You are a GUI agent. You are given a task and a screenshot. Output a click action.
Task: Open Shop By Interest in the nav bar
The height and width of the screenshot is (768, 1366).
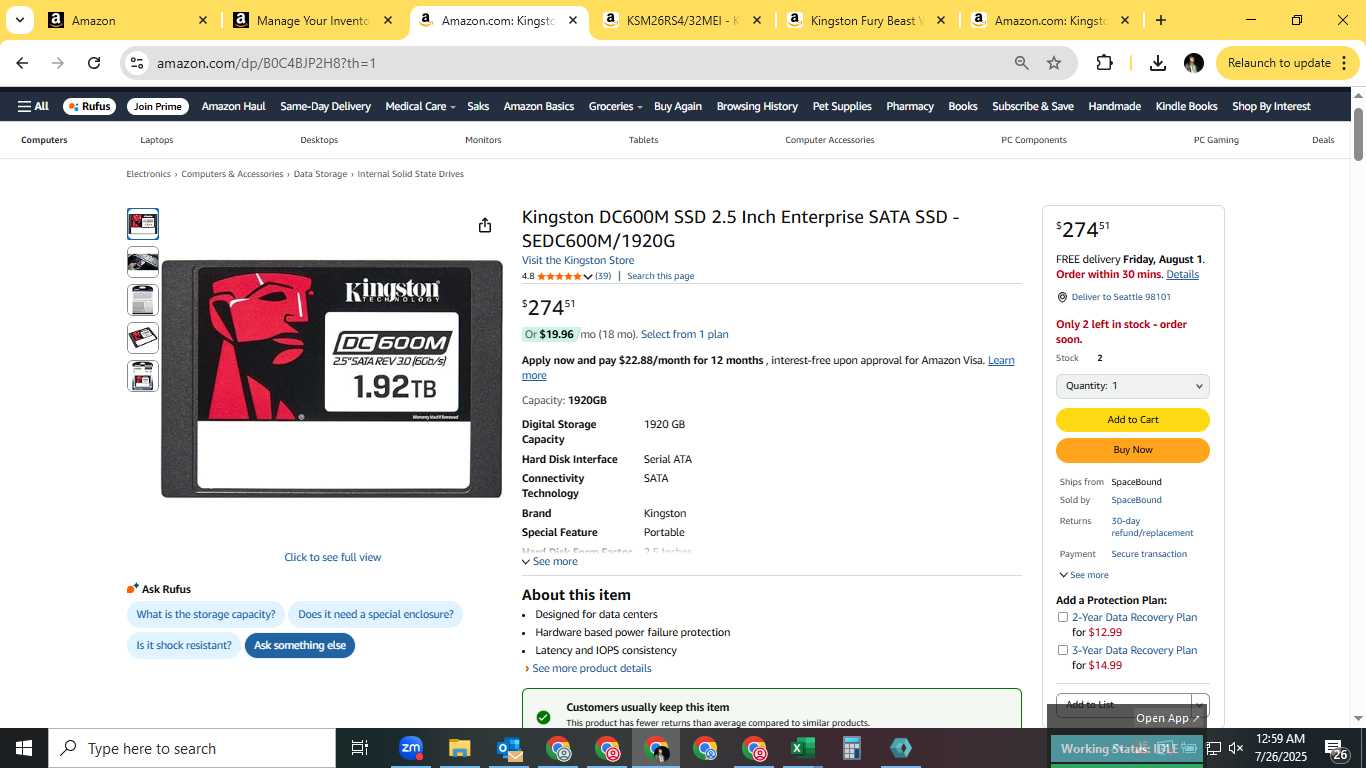1271,106
